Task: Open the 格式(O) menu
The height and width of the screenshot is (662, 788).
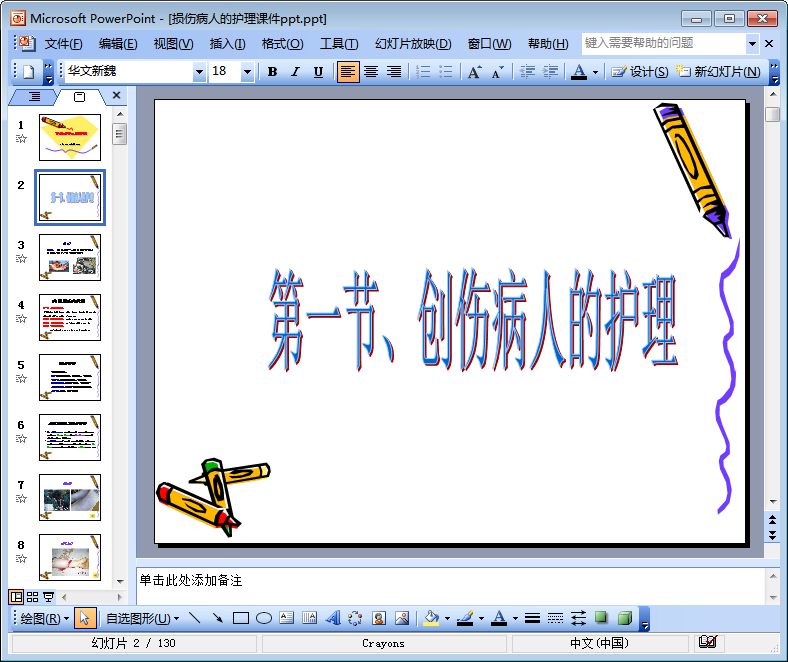Action: pyautogui.click(x=282, y=44)
